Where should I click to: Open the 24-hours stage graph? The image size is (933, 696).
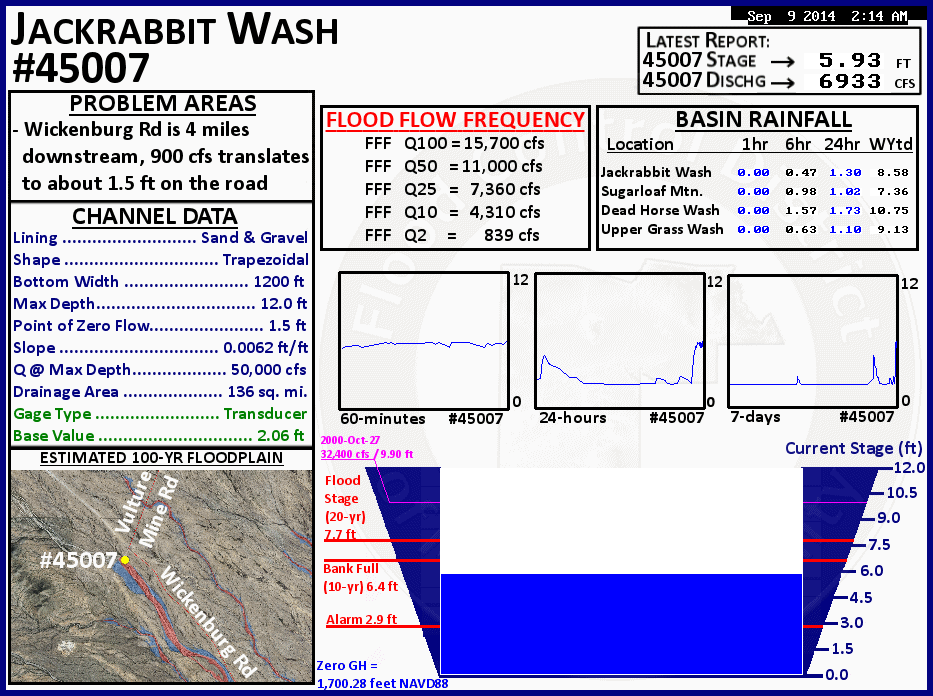point(620,341)
